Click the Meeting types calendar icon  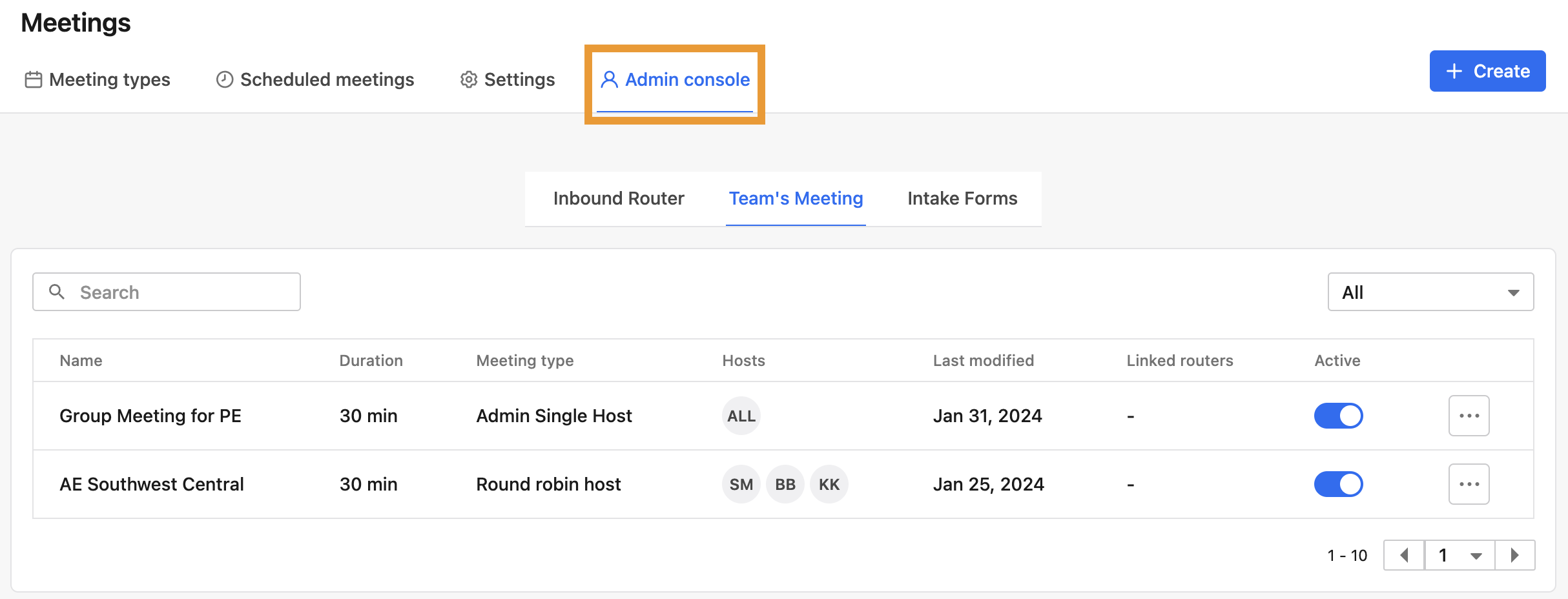click(34, 79)
